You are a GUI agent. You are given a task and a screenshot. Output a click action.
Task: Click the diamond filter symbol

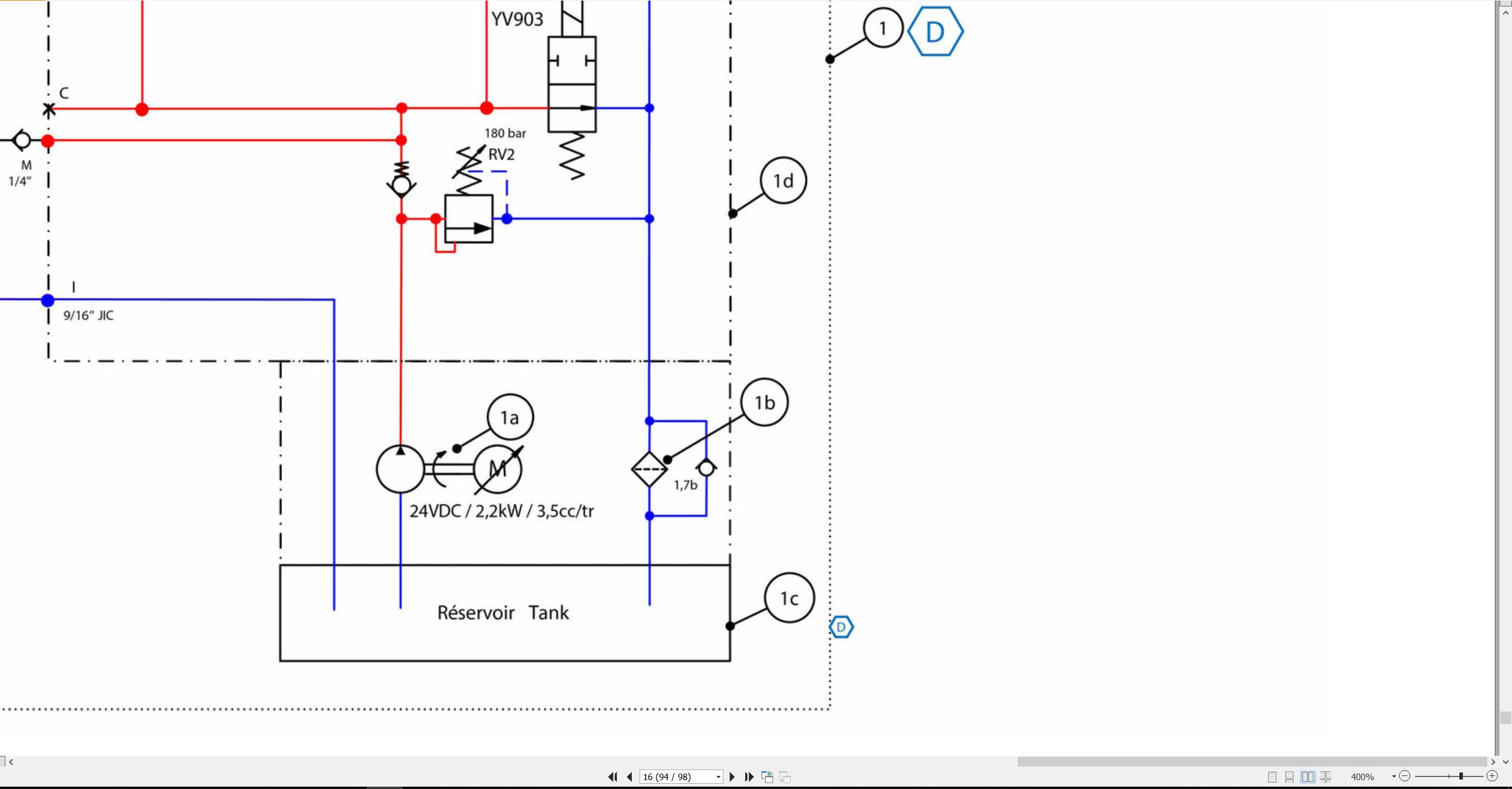649,469
